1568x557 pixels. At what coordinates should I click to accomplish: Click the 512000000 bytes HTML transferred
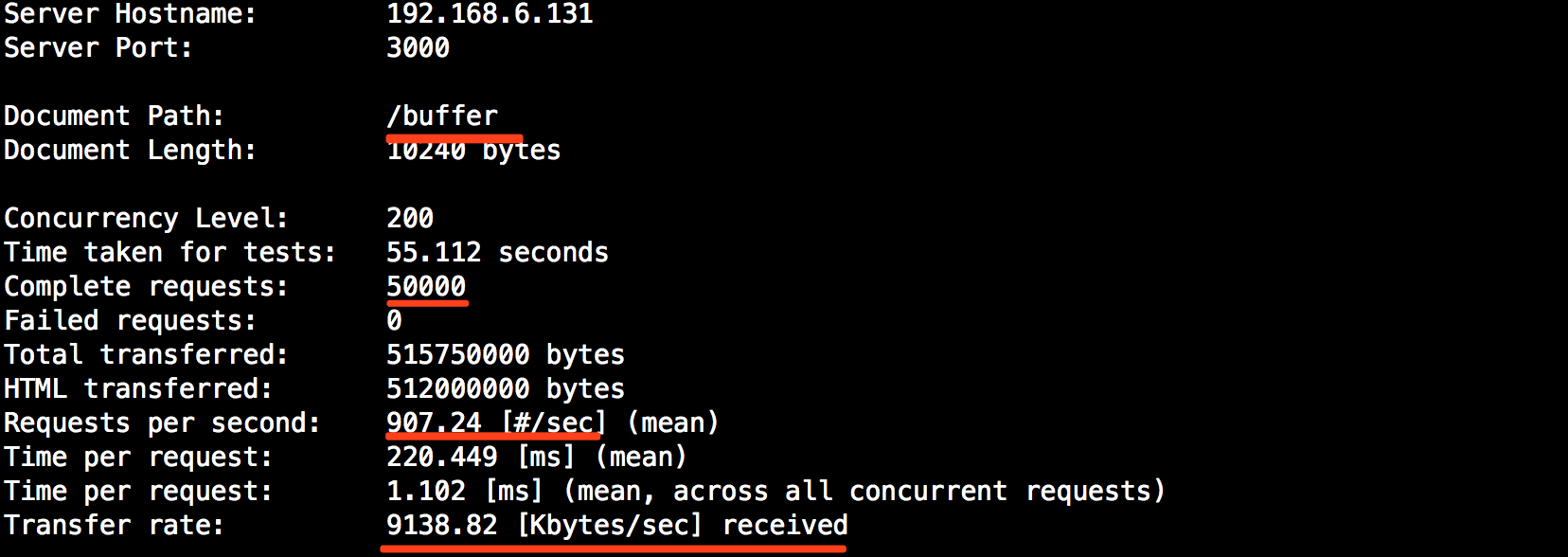tap(505, 389)
